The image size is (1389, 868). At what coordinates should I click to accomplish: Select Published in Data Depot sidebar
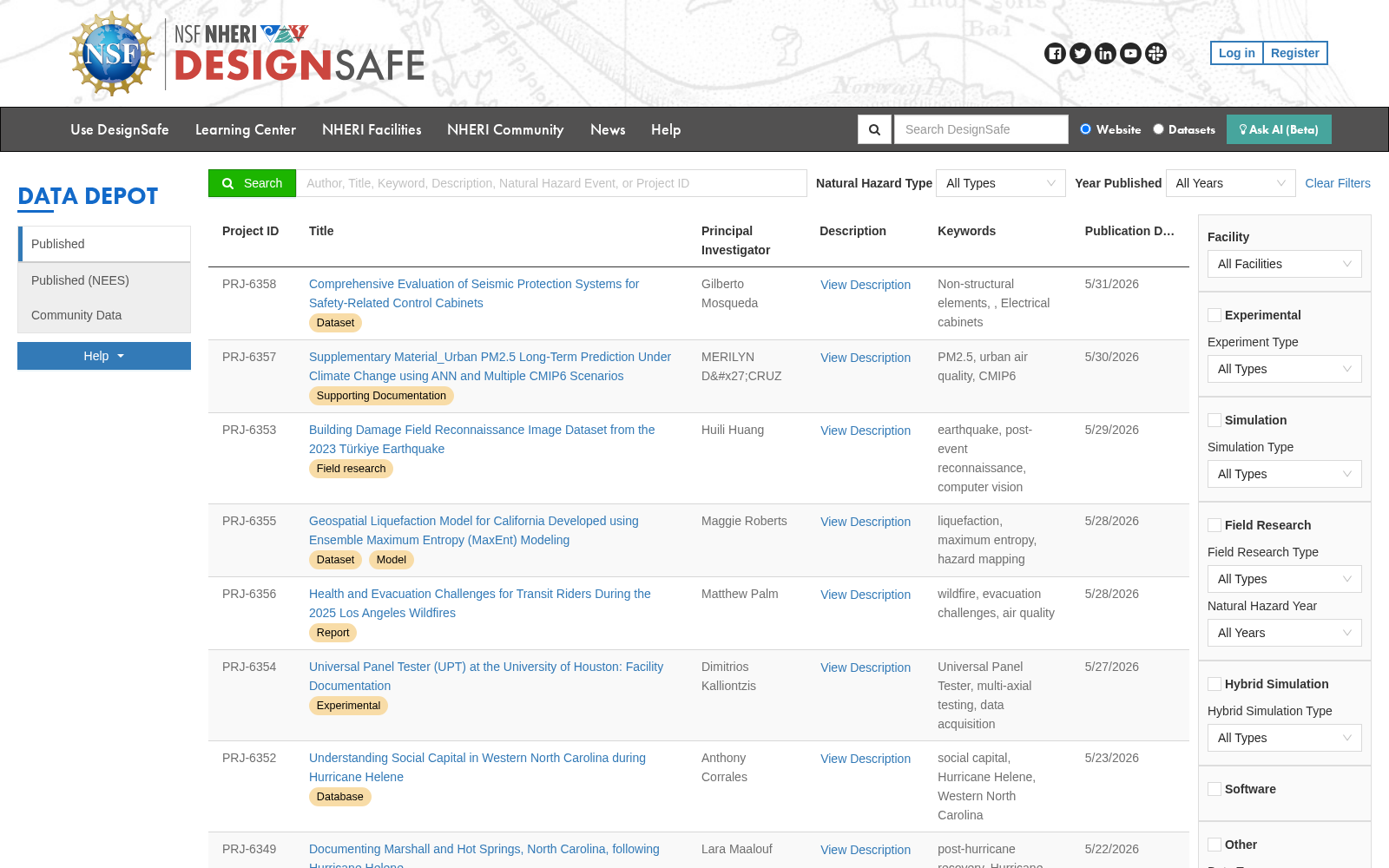coord(104,244)
